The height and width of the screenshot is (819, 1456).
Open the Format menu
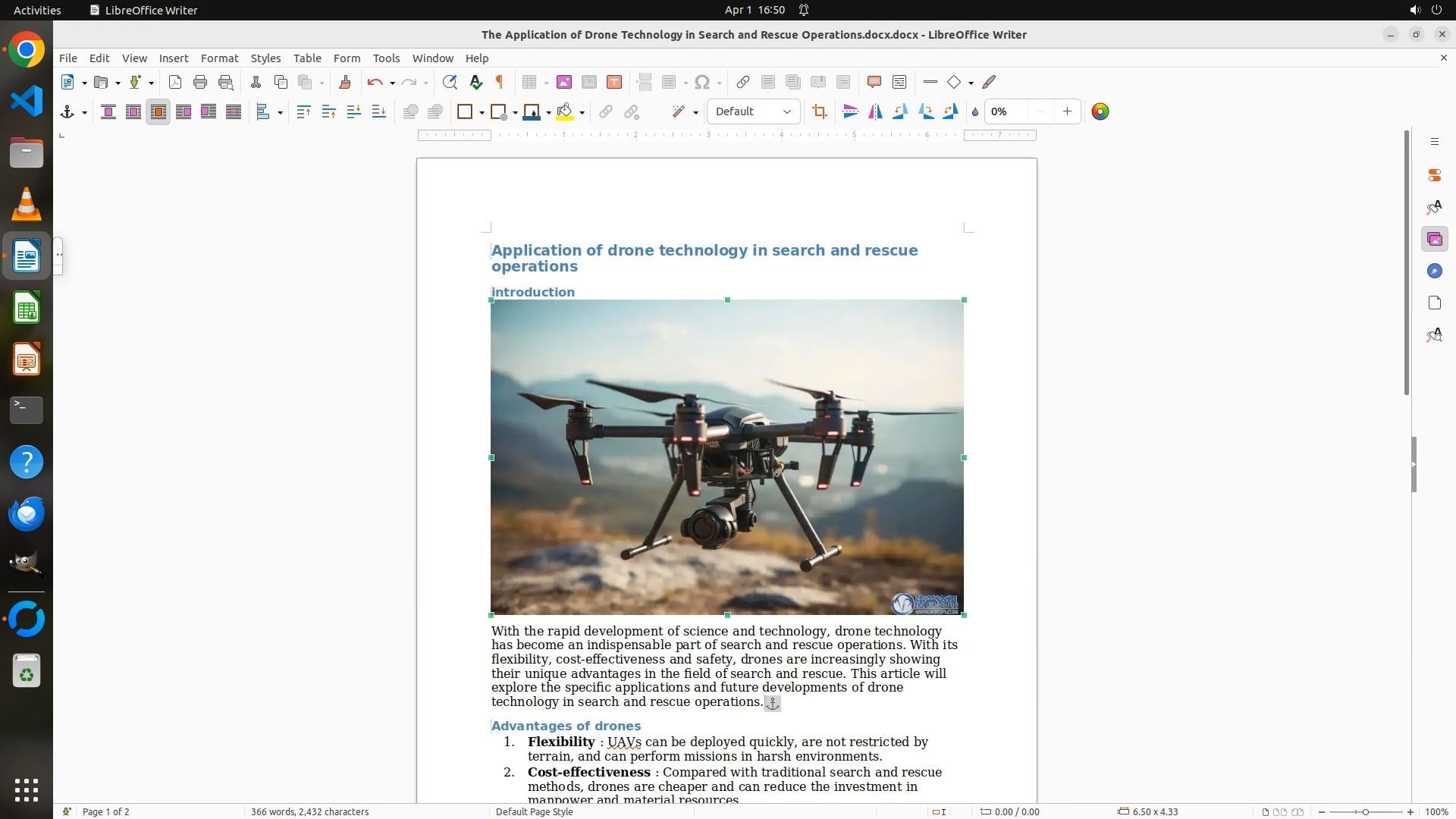tap(219, 58)
